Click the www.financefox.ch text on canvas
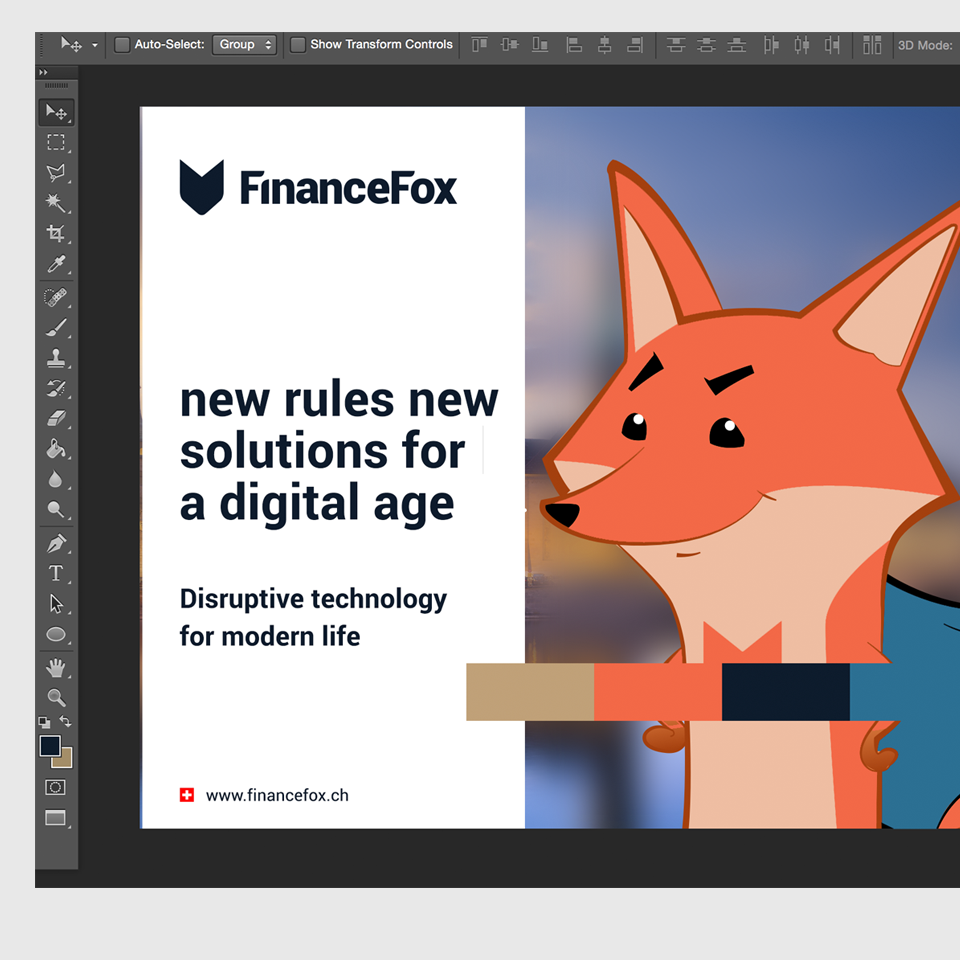Screen dimensions: 960x960 [277, 795]
